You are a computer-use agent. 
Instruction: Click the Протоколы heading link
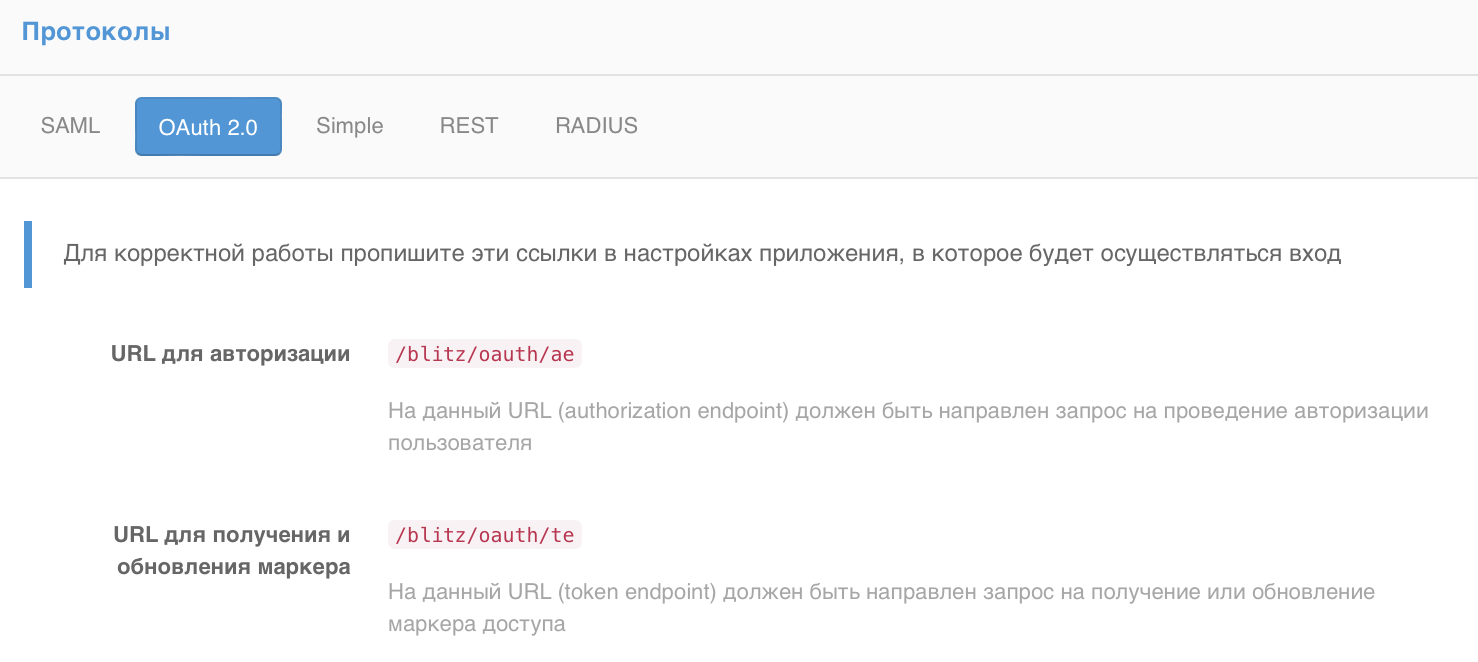pos(96,31)
